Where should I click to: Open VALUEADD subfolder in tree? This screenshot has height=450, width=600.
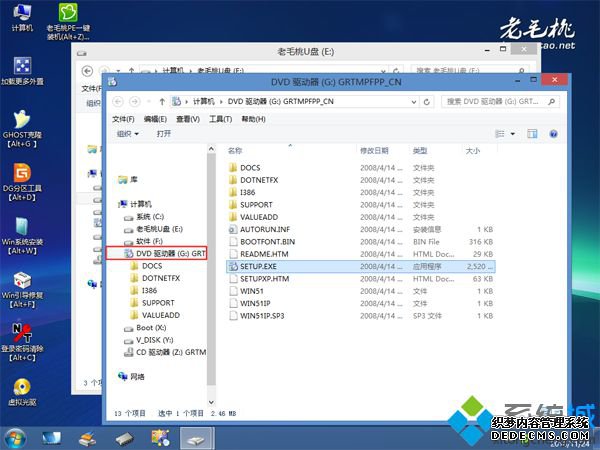click(x=155, y=315)
